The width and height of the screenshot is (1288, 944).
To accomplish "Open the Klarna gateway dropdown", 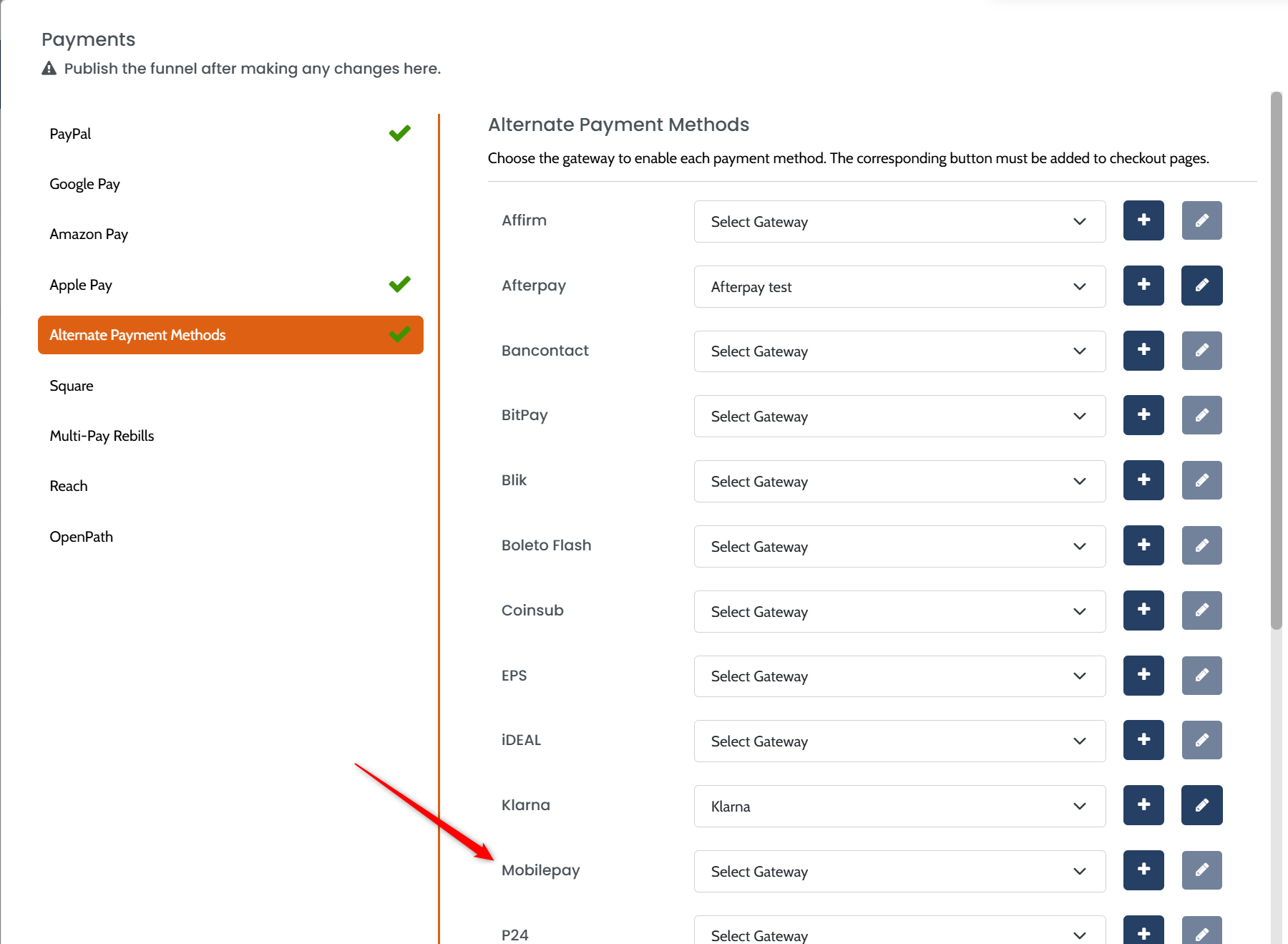I will 899,807.
